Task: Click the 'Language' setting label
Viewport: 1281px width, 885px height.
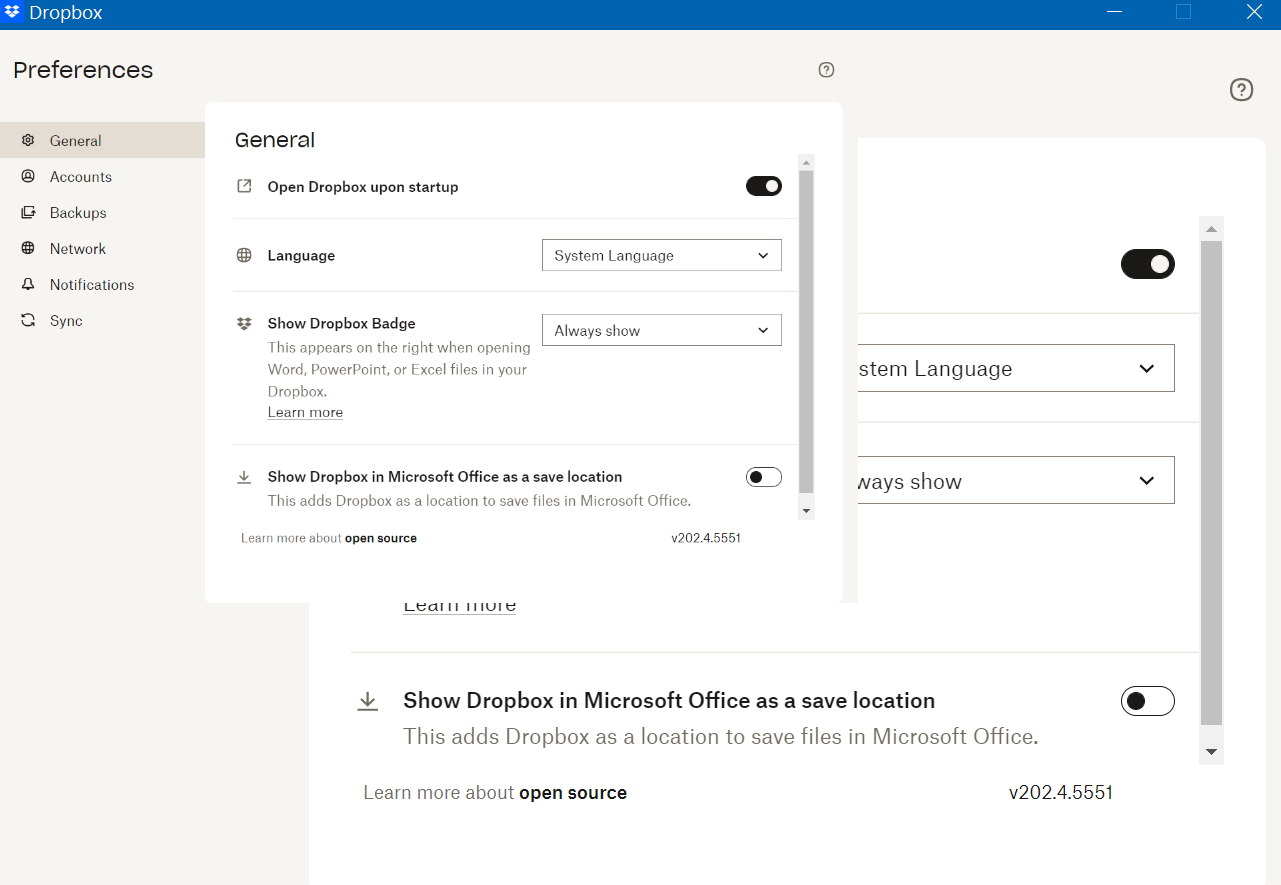Action: [301, 256]
